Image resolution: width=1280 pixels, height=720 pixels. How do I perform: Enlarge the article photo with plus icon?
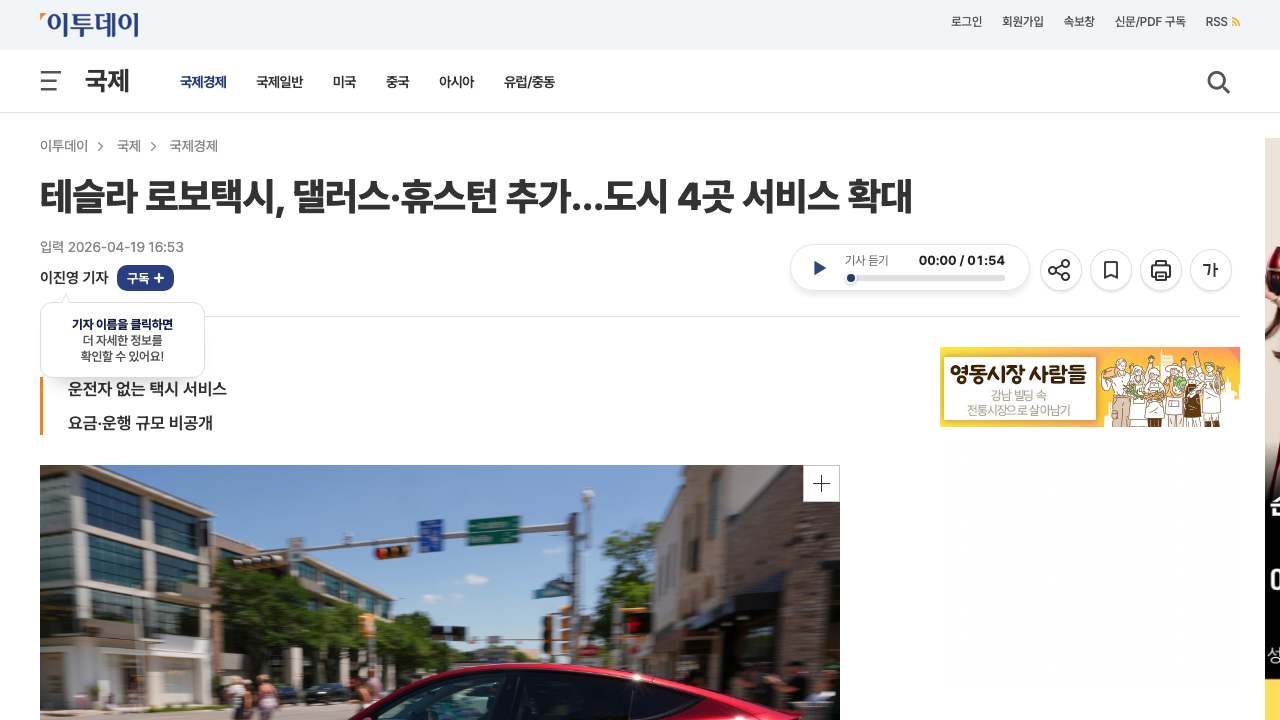point(821,484)
